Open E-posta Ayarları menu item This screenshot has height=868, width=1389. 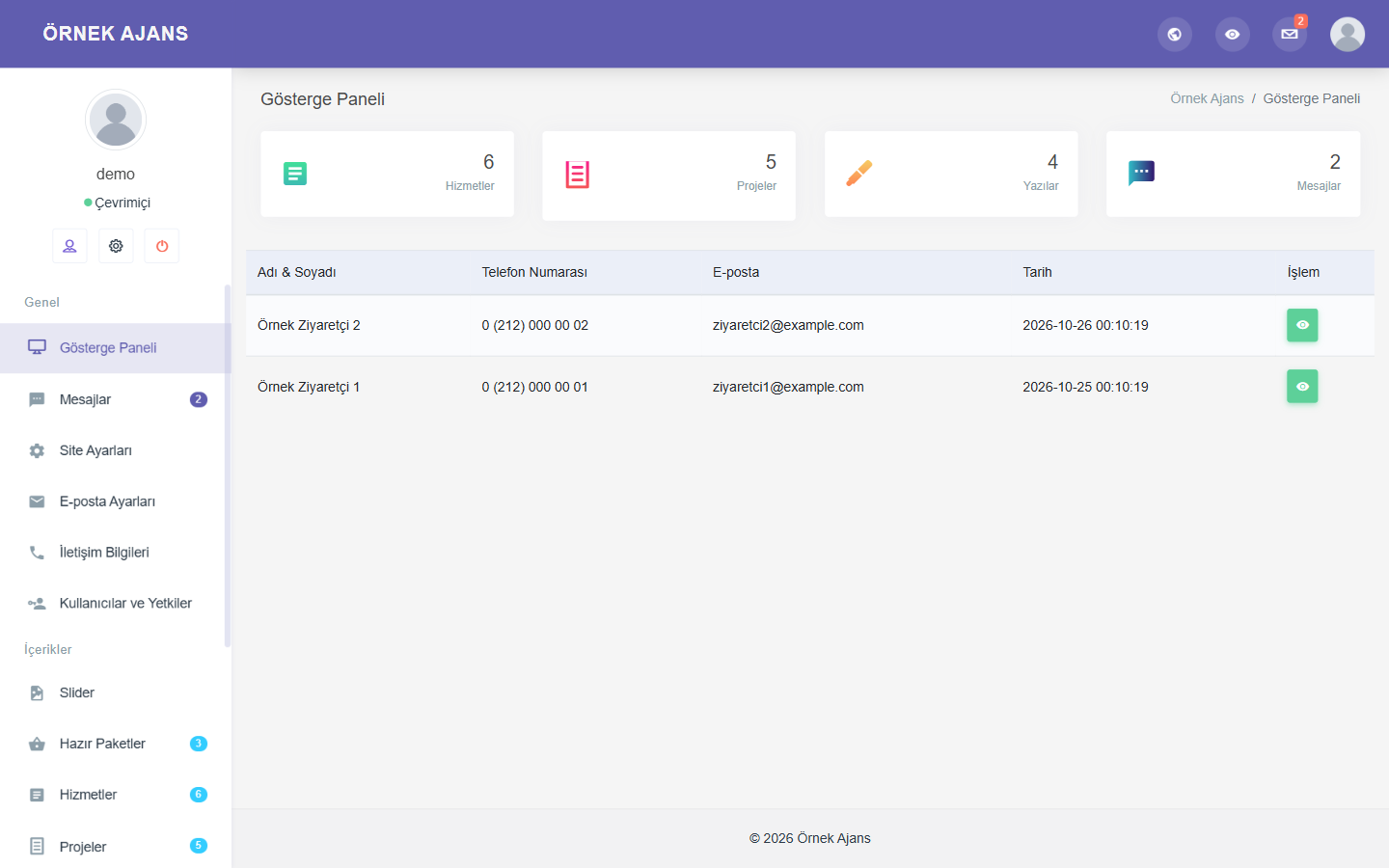[x=116, y=502]
